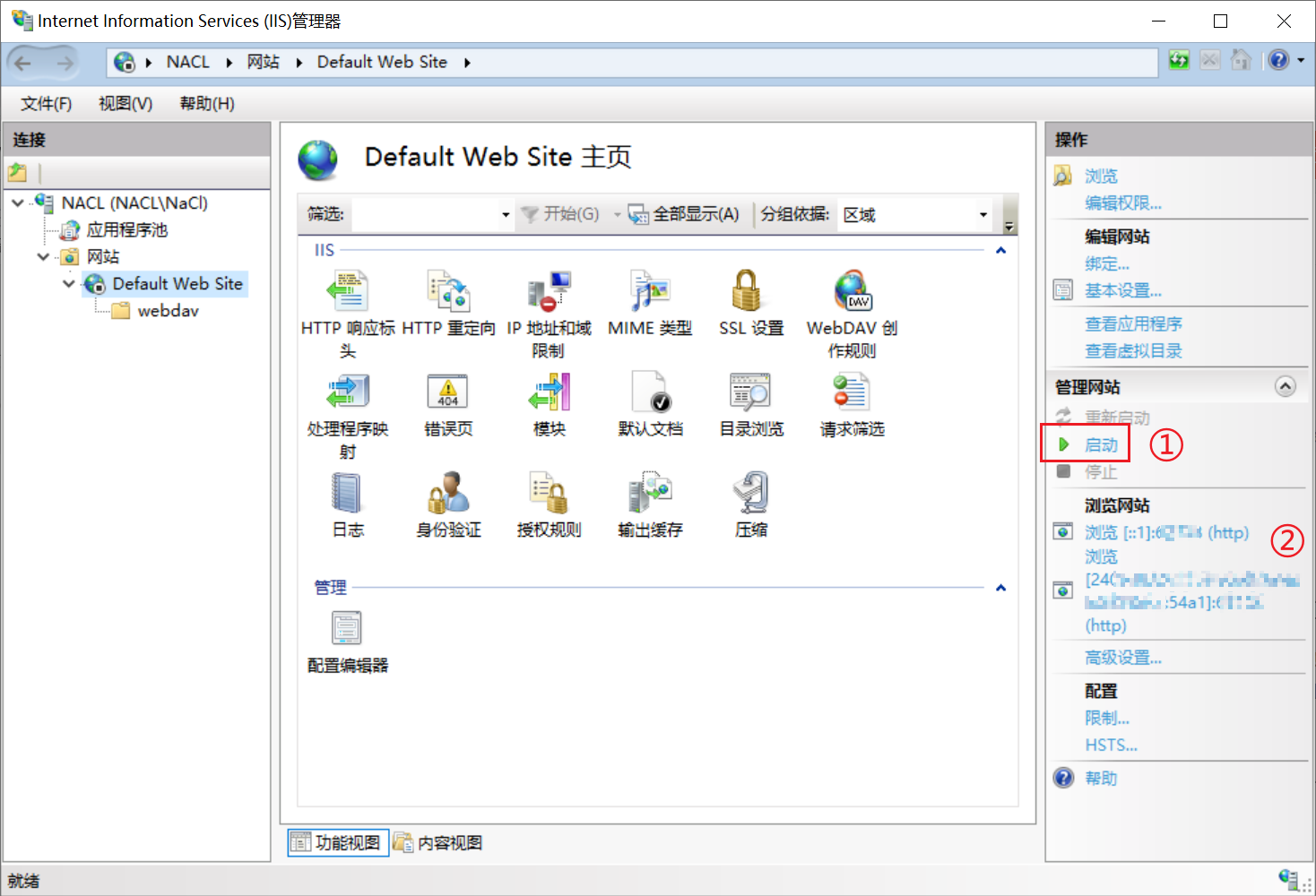This screenshot has height=896, width=1316.
Task: Collapse the IIS group arrow
Action: click(x=1000, y=251)
